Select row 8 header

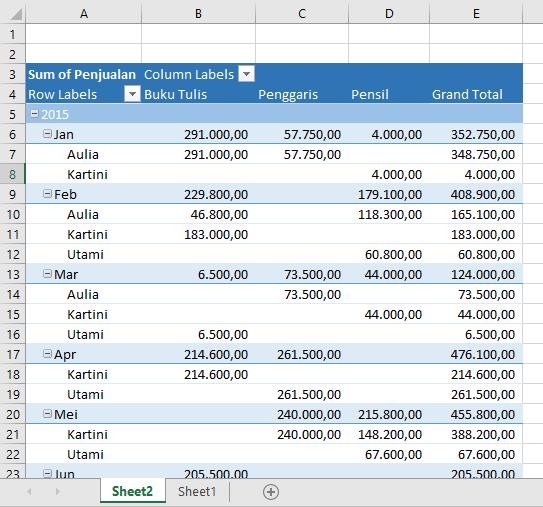pos(12,174)
